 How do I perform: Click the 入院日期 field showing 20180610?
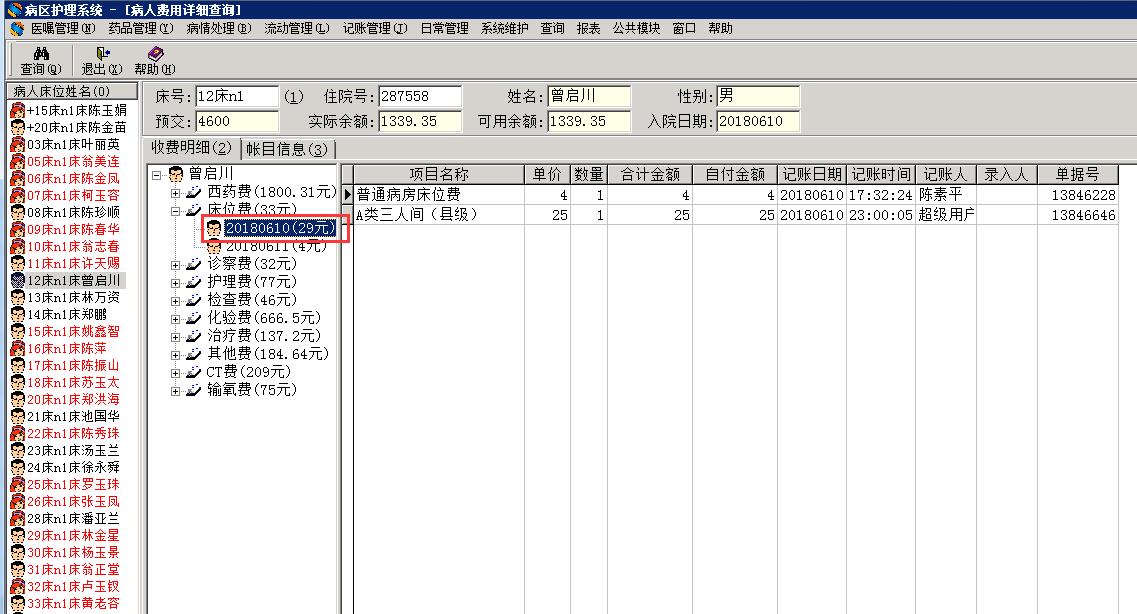tap(758, 121)
